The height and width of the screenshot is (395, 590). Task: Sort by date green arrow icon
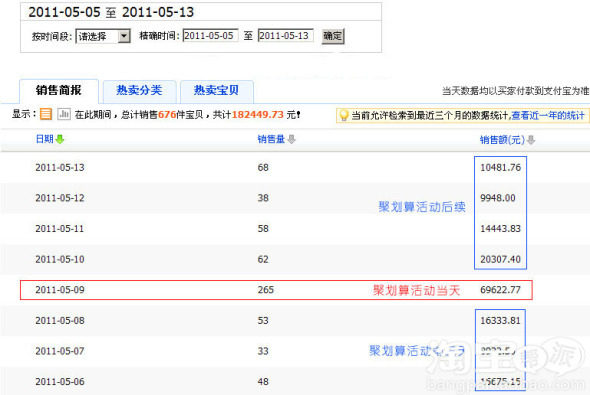[59, 140]
